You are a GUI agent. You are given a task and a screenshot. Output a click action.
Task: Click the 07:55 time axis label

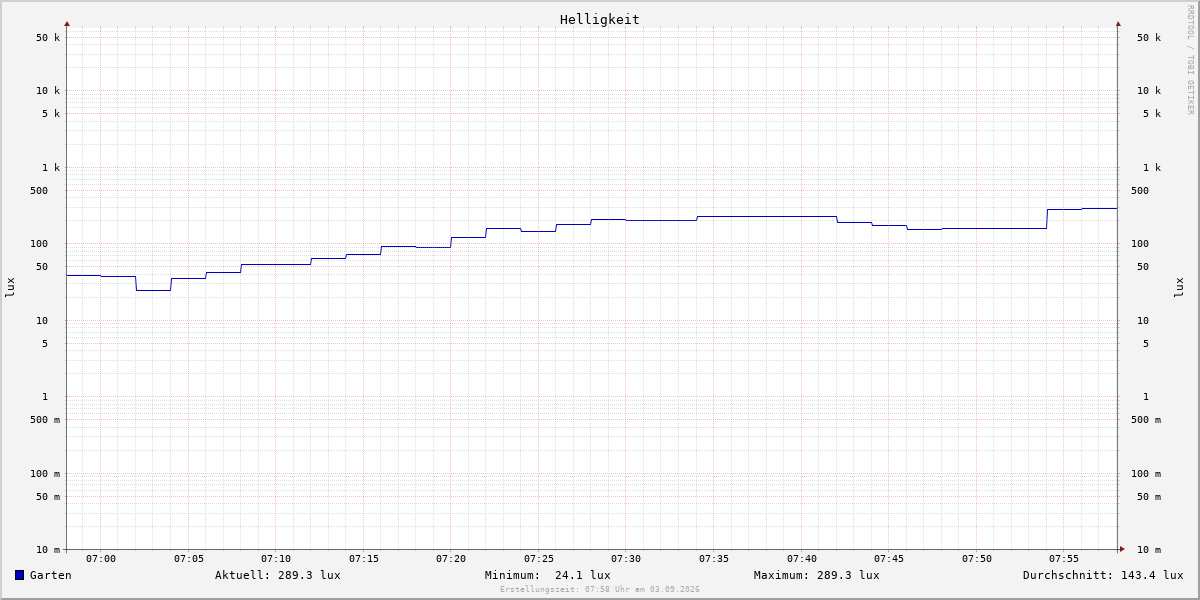(1064, 559)
